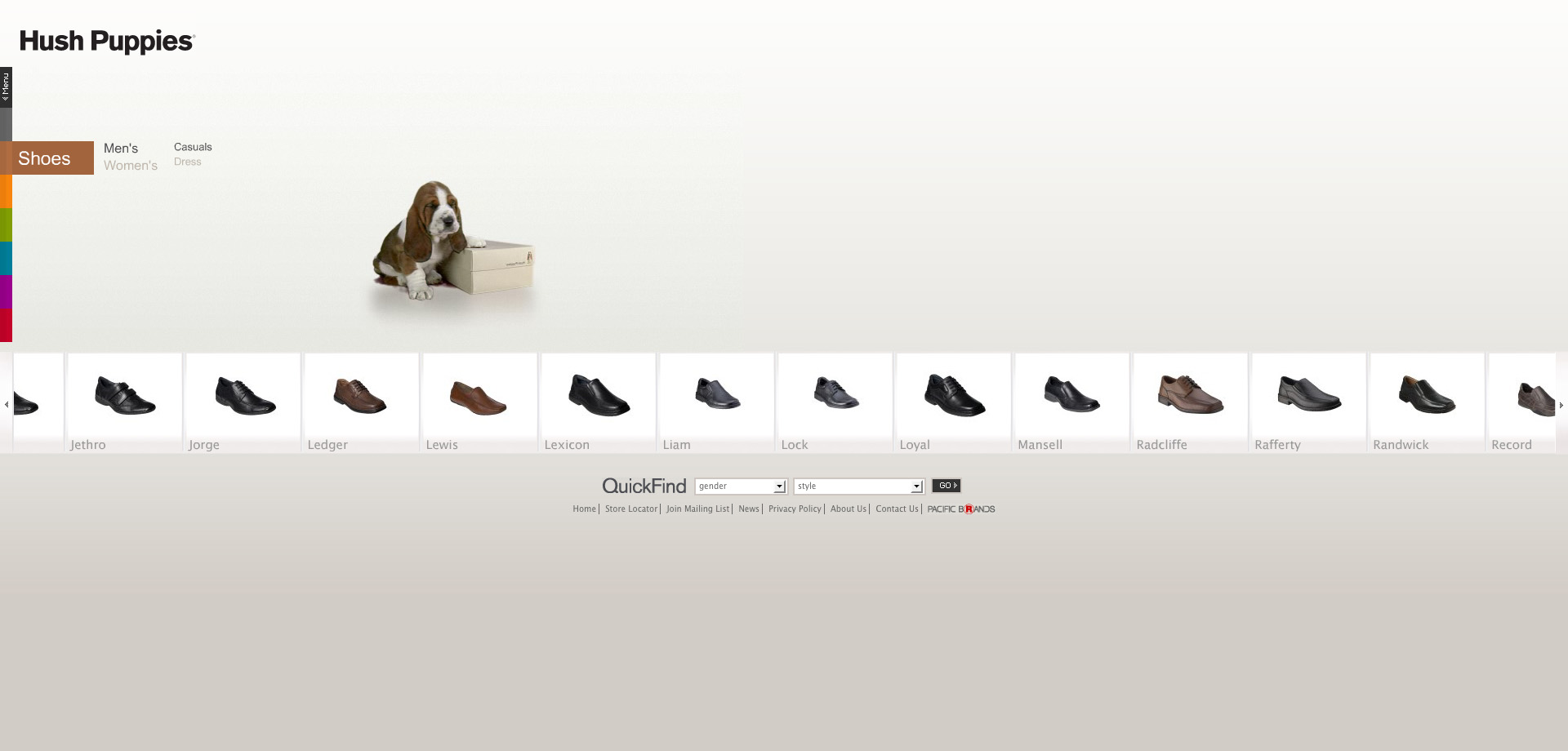Open the Rafferty shoe thumbnail
This screenshot has height=751, width=1568.
[x=1309, y=402]
